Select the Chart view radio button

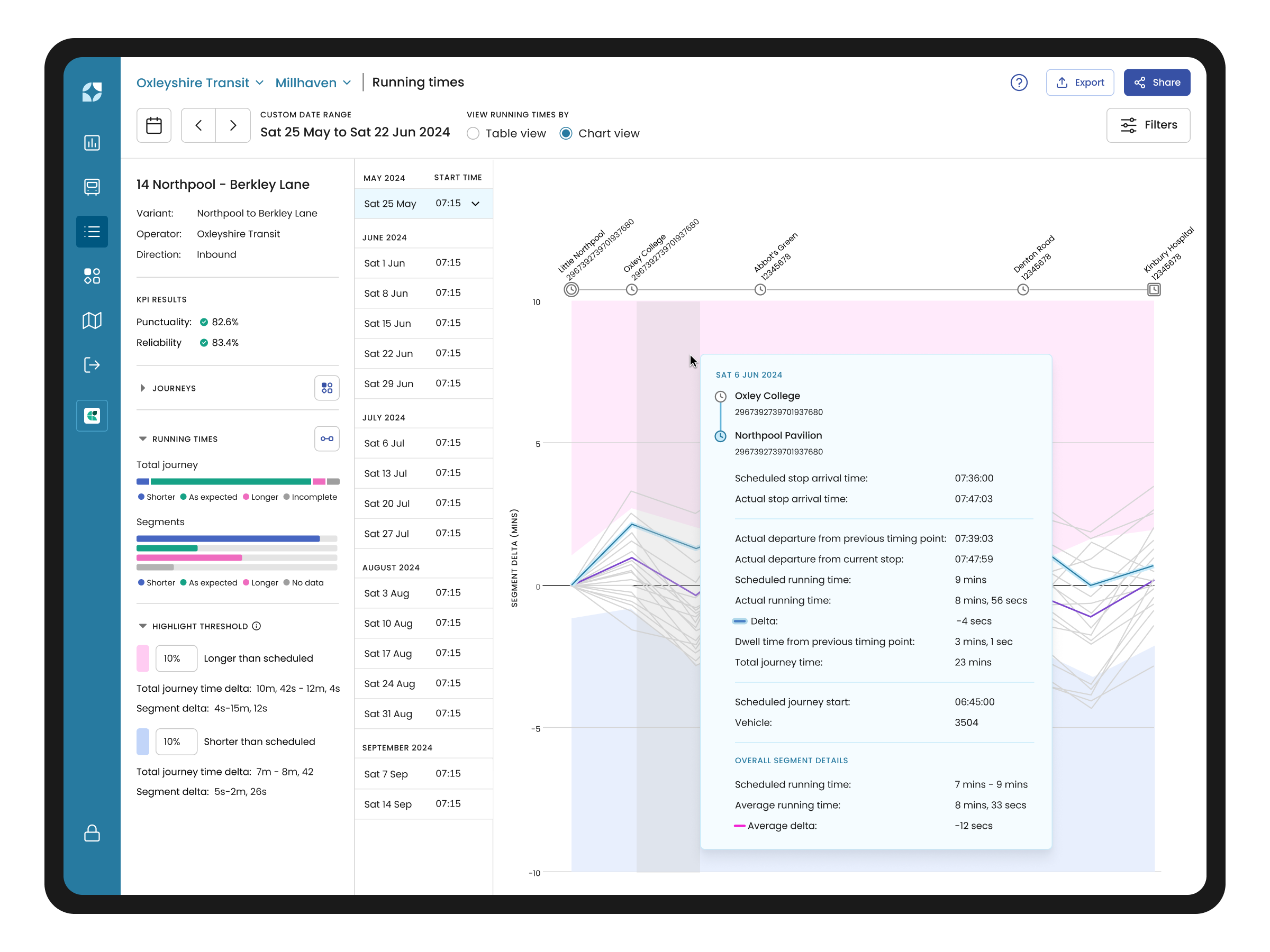566,133
